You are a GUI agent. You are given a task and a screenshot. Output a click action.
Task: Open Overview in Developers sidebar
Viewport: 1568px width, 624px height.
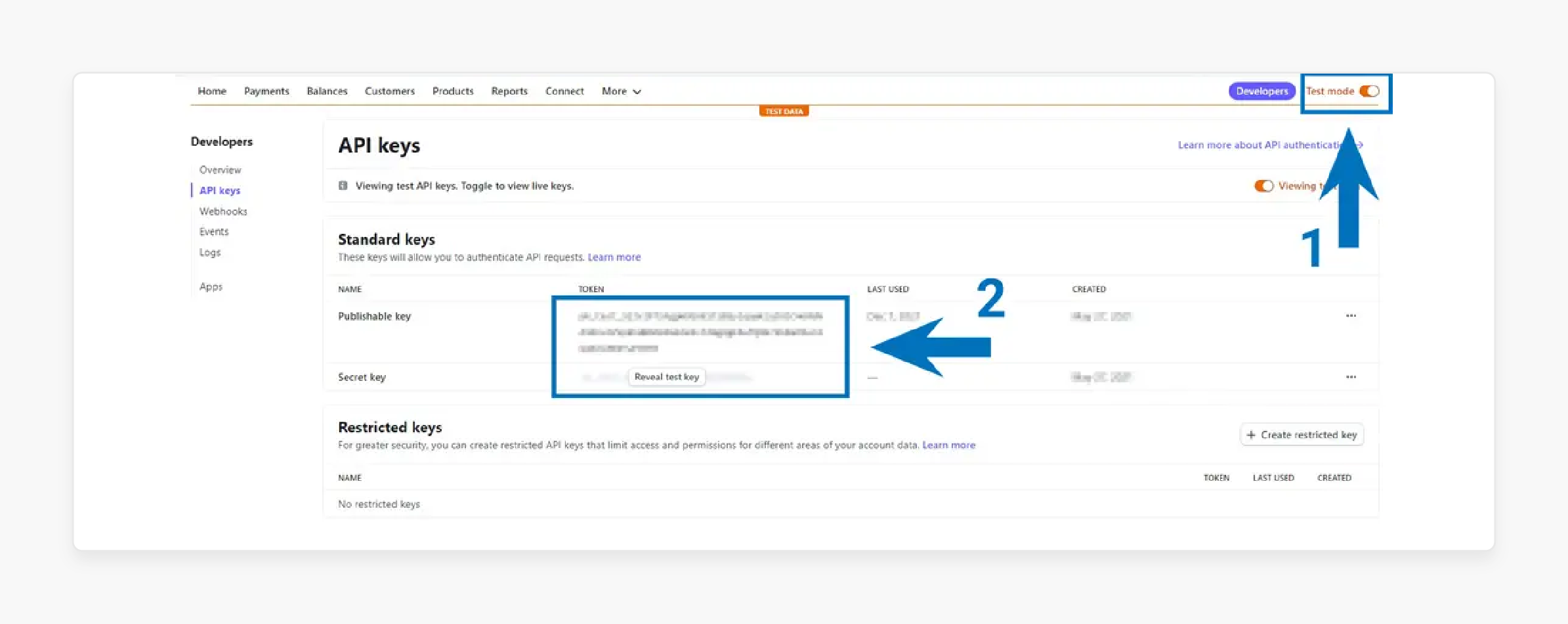(220, 170)
